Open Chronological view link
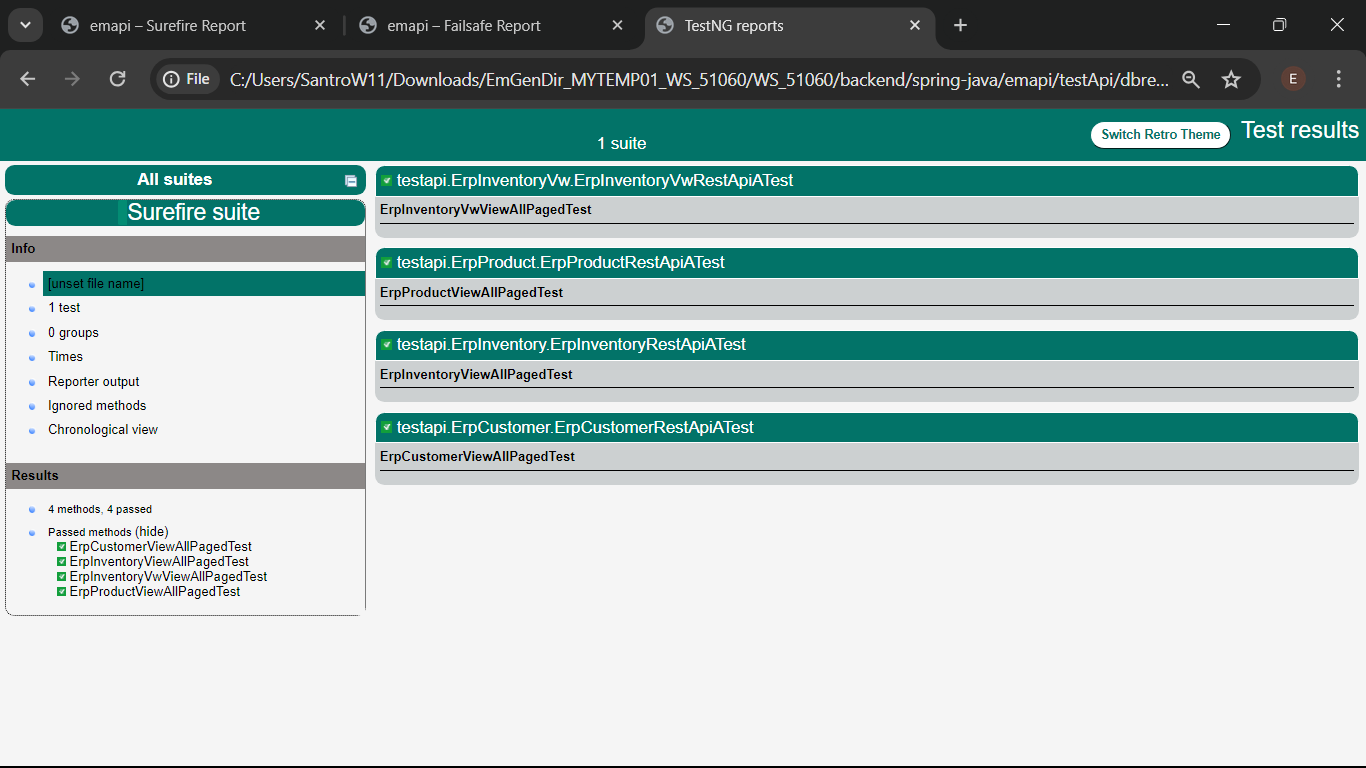 coord(103,430)
